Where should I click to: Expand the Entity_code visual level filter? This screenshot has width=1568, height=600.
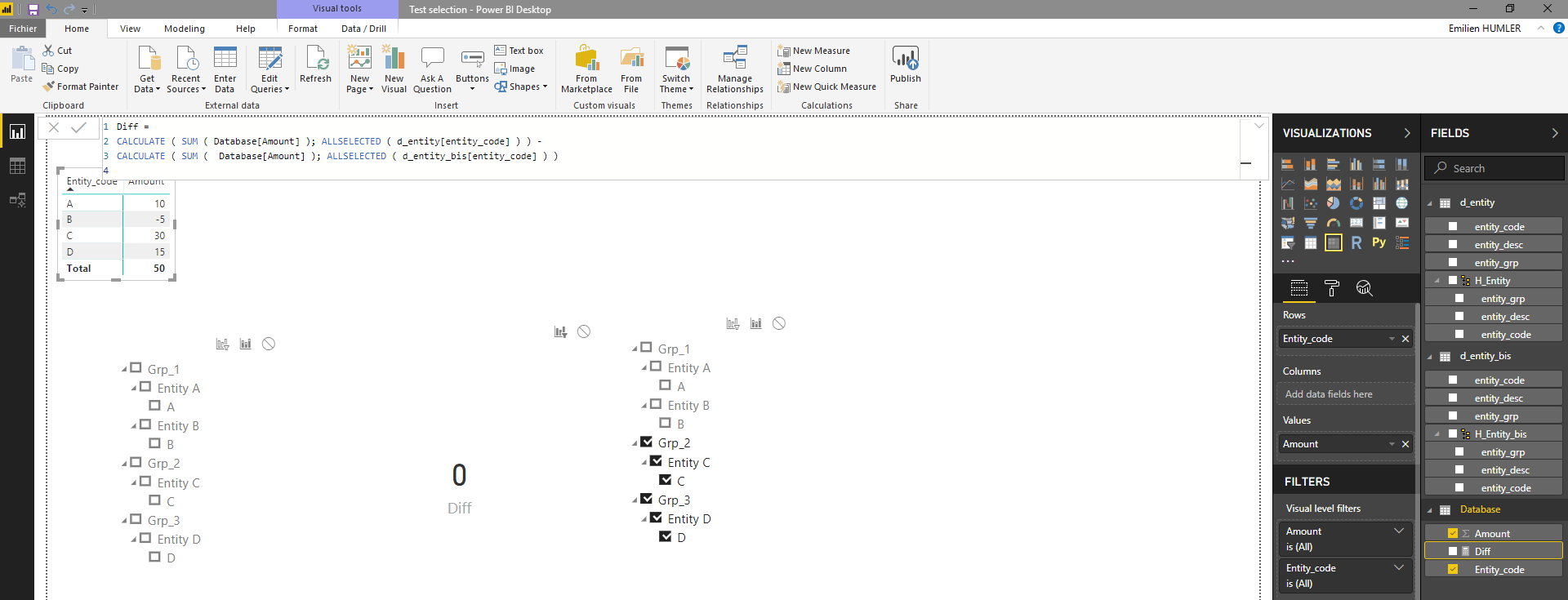point(1399,567)
